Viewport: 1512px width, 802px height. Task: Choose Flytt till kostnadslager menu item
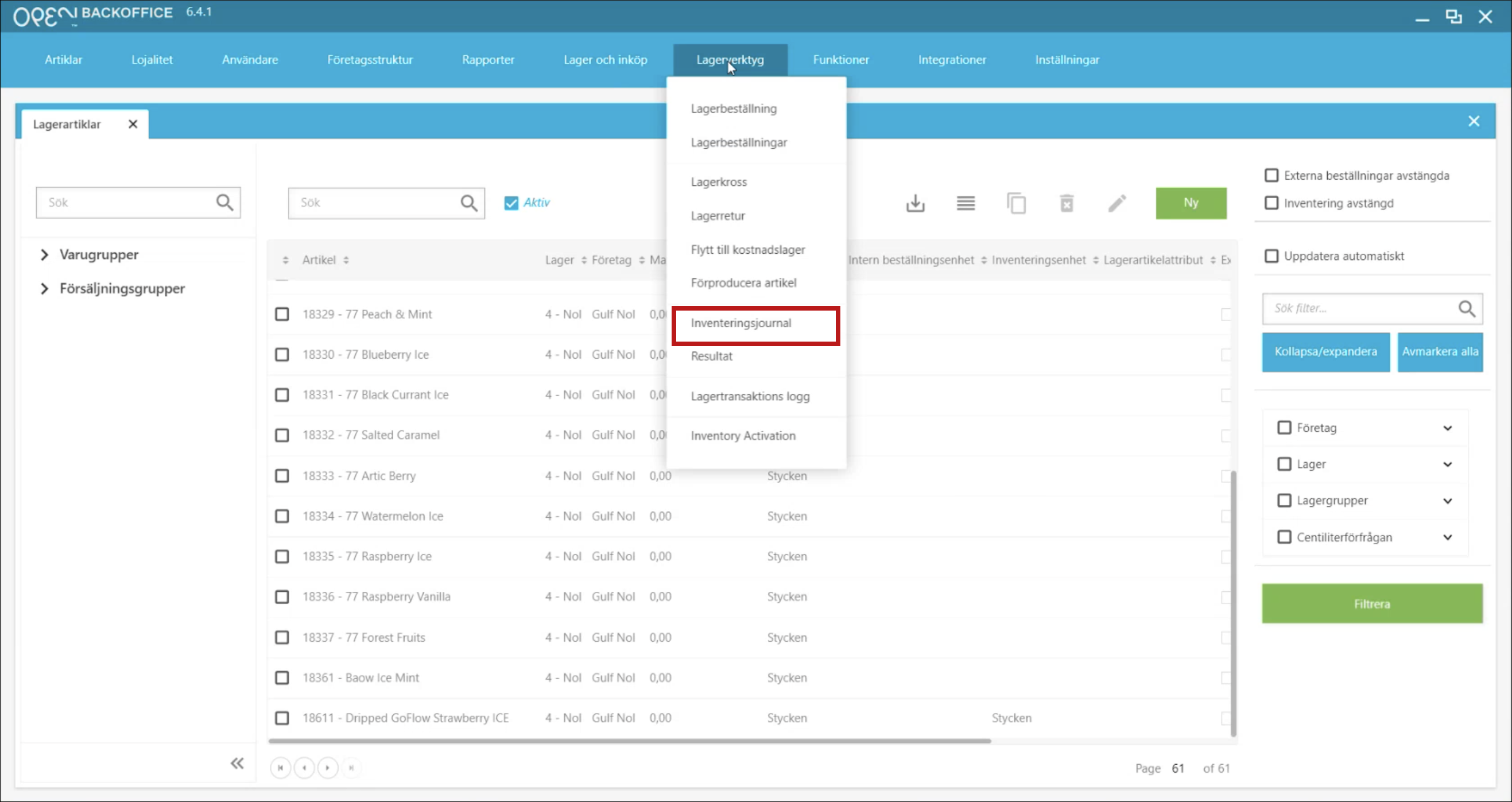point(748,250)
